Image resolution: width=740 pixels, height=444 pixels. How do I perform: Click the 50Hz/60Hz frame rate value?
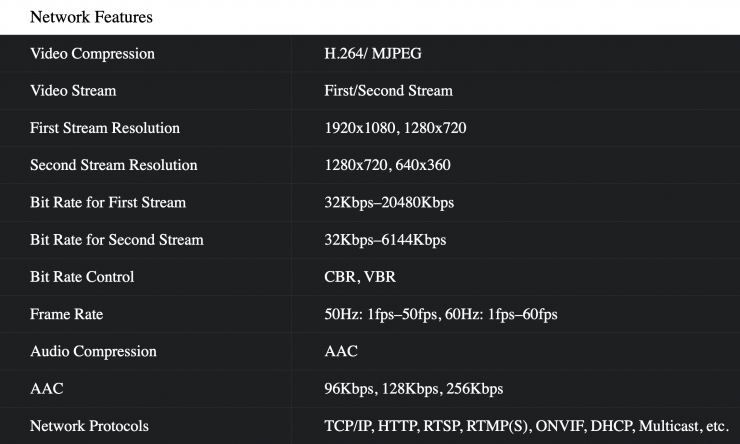441,315
